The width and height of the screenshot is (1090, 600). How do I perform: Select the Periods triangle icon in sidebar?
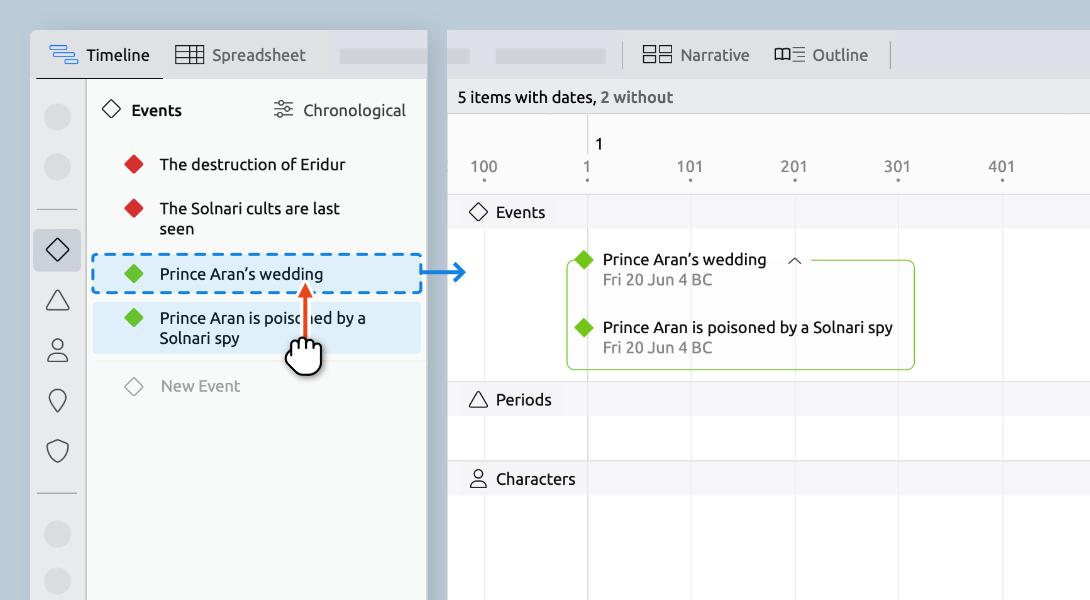pos(58,300)
